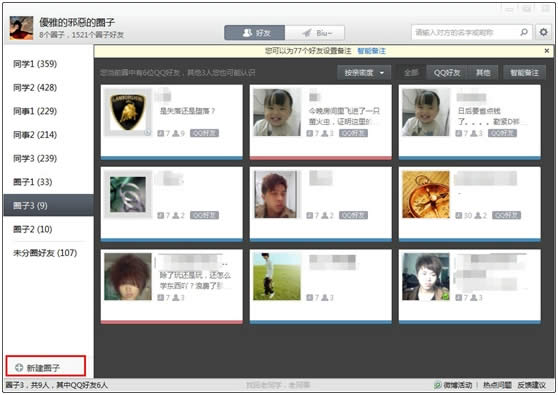
Task: Filter by QQ好友
Action: point(447,73)
